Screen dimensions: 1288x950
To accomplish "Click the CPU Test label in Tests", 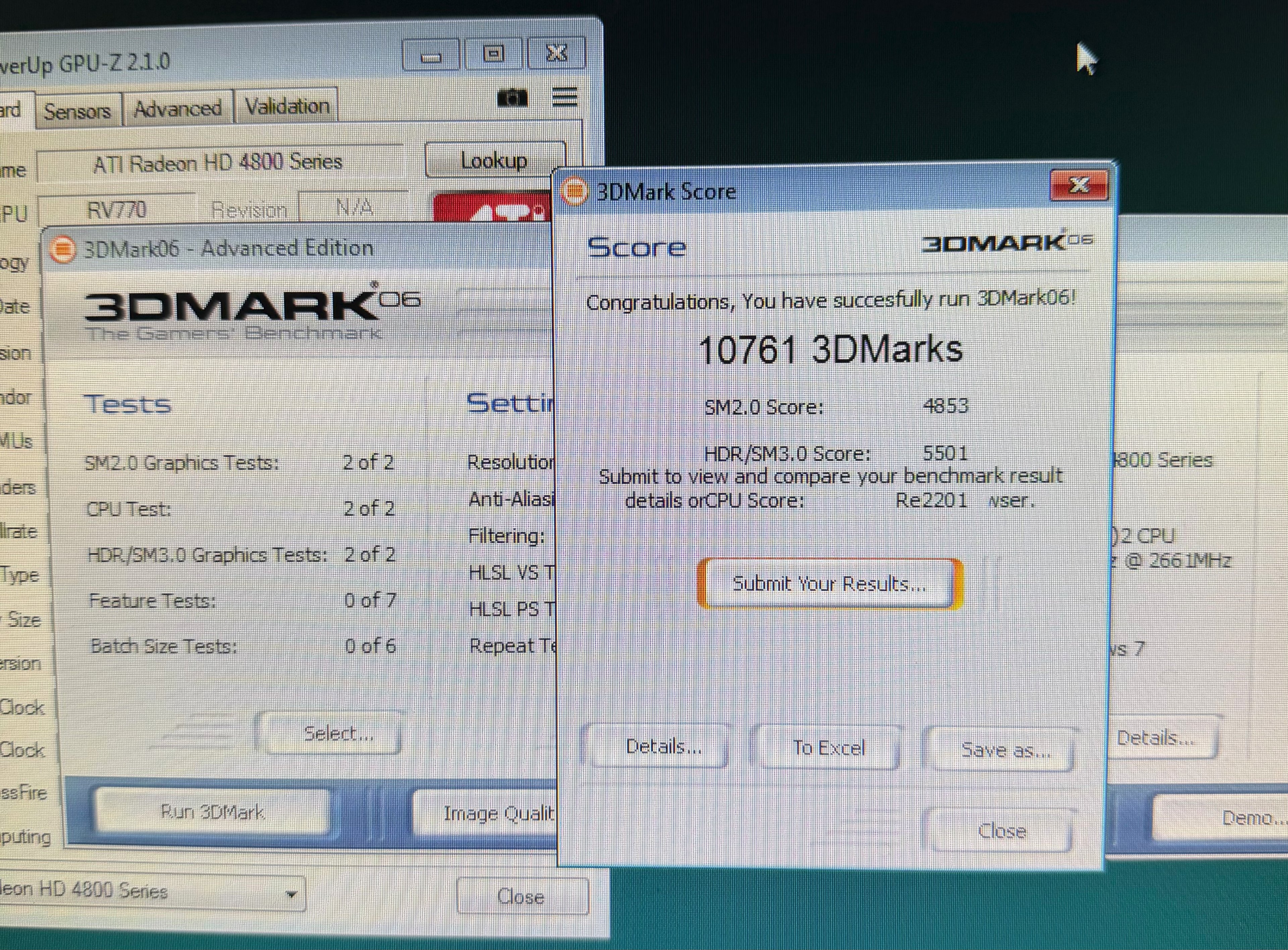I will point(129,509).
